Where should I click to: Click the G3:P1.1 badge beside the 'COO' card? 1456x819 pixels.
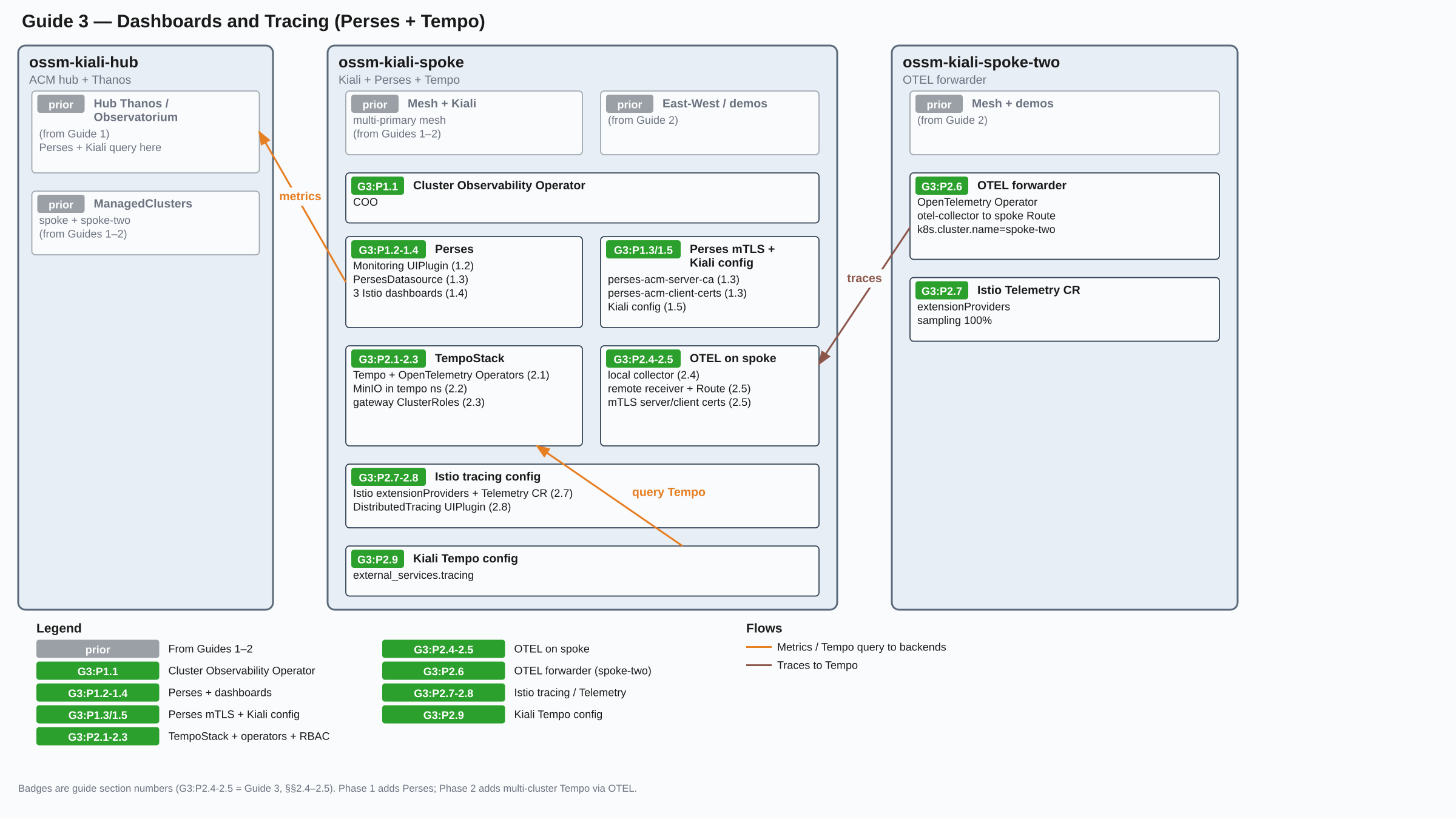point(377,186)
